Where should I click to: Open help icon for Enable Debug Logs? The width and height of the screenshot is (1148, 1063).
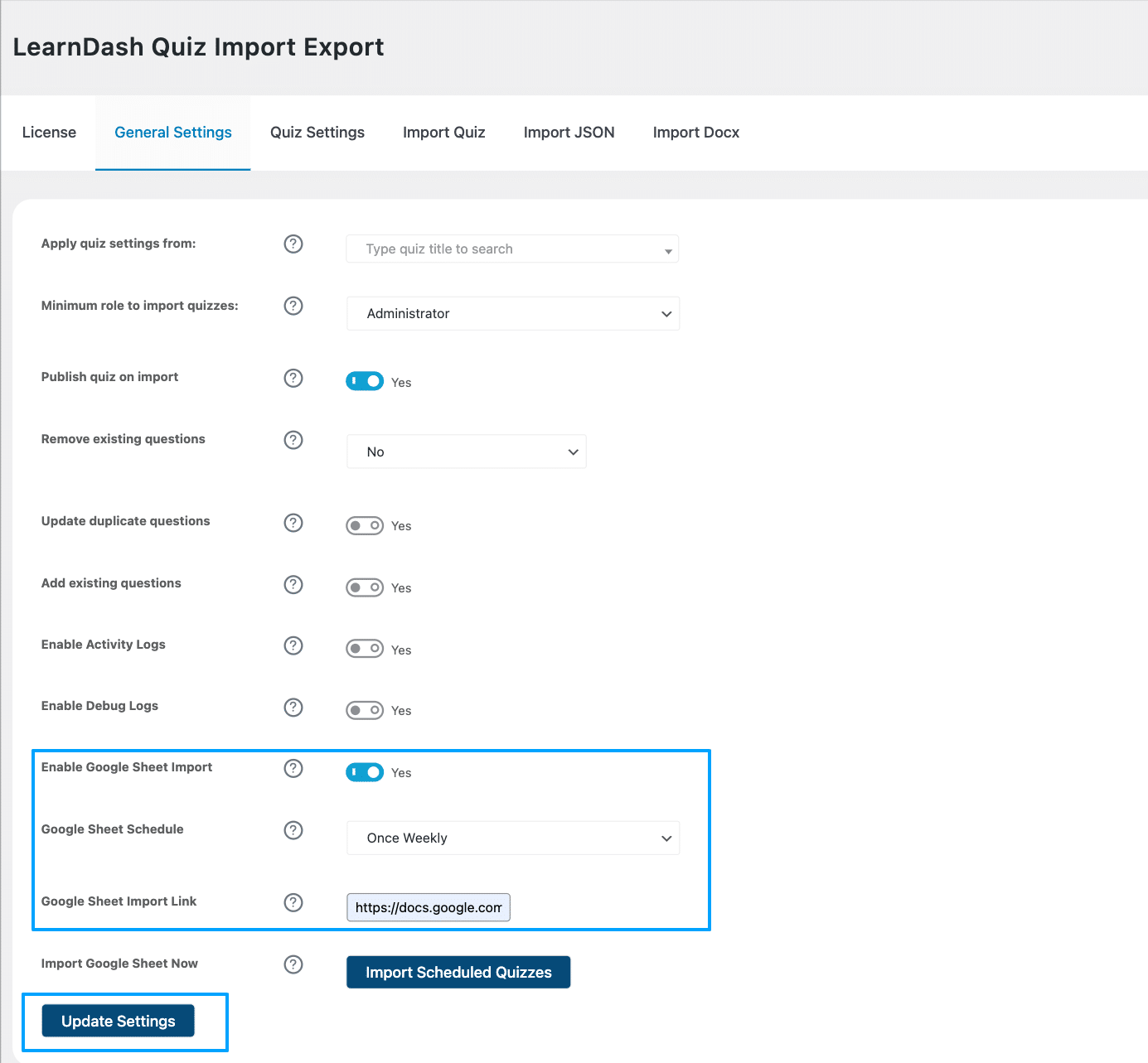click(x=293, y=708)
